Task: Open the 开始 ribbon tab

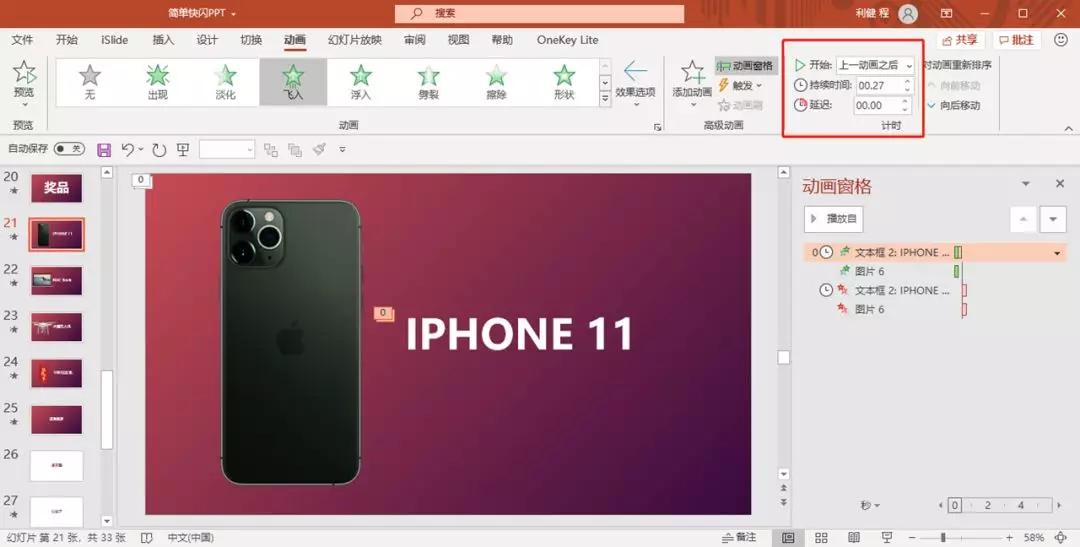Action: point(67,40)
